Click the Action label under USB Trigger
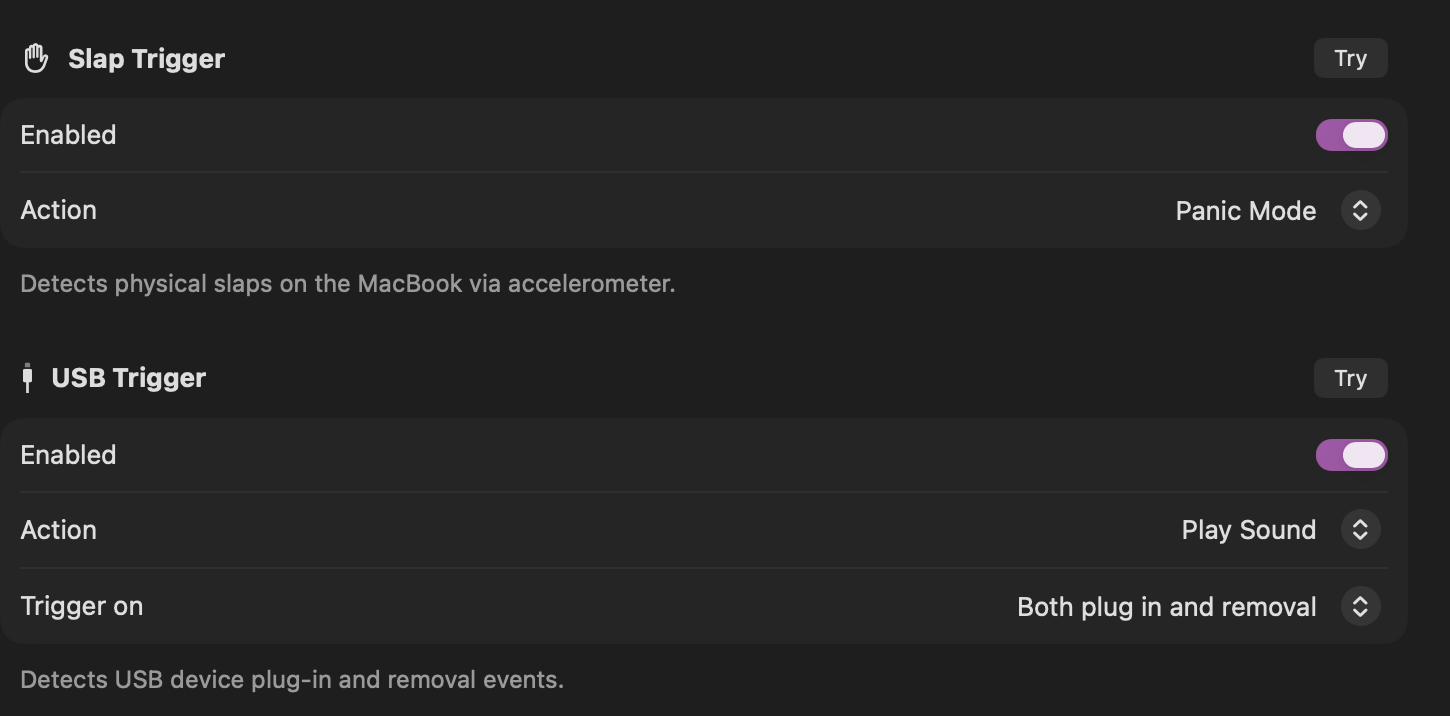This screenshot has width=1450, height=716. (x=58, y=530)
